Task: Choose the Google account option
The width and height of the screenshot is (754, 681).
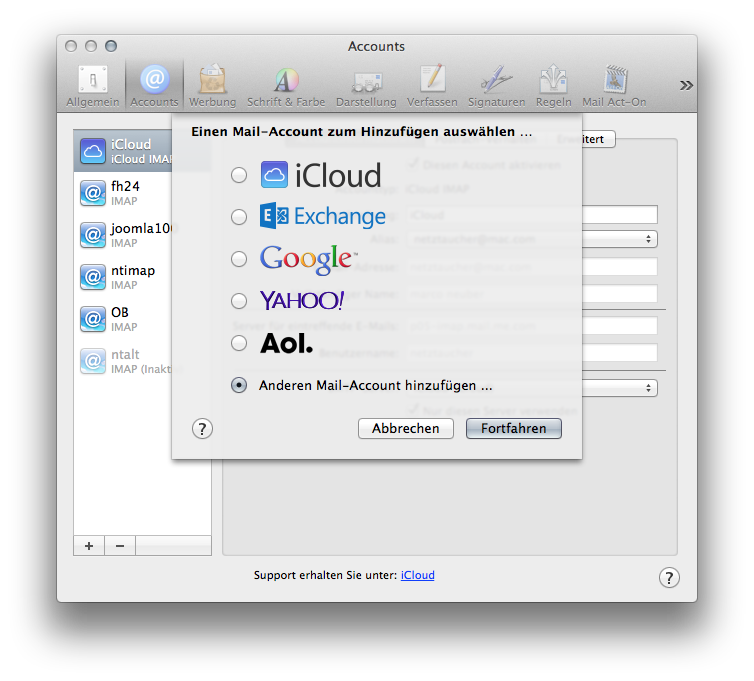Action: (x=239, y=259)
